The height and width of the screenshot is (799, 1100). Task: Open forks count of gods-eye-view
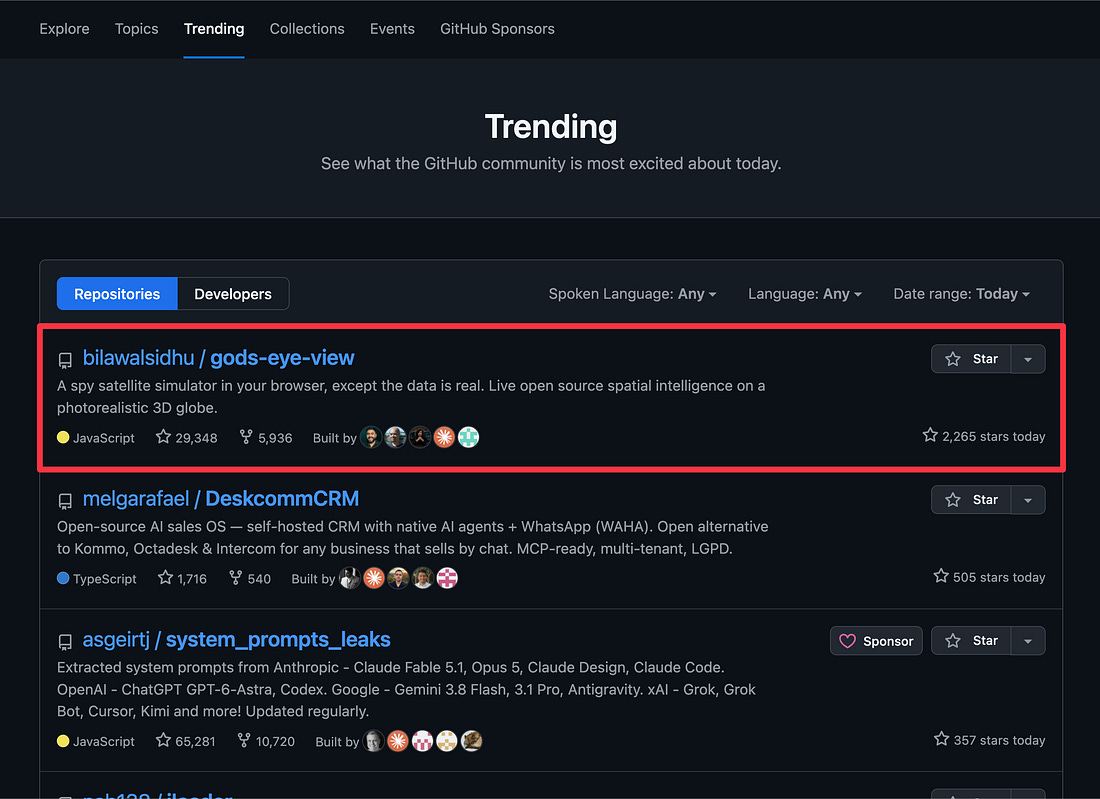(x=266, y=438)
